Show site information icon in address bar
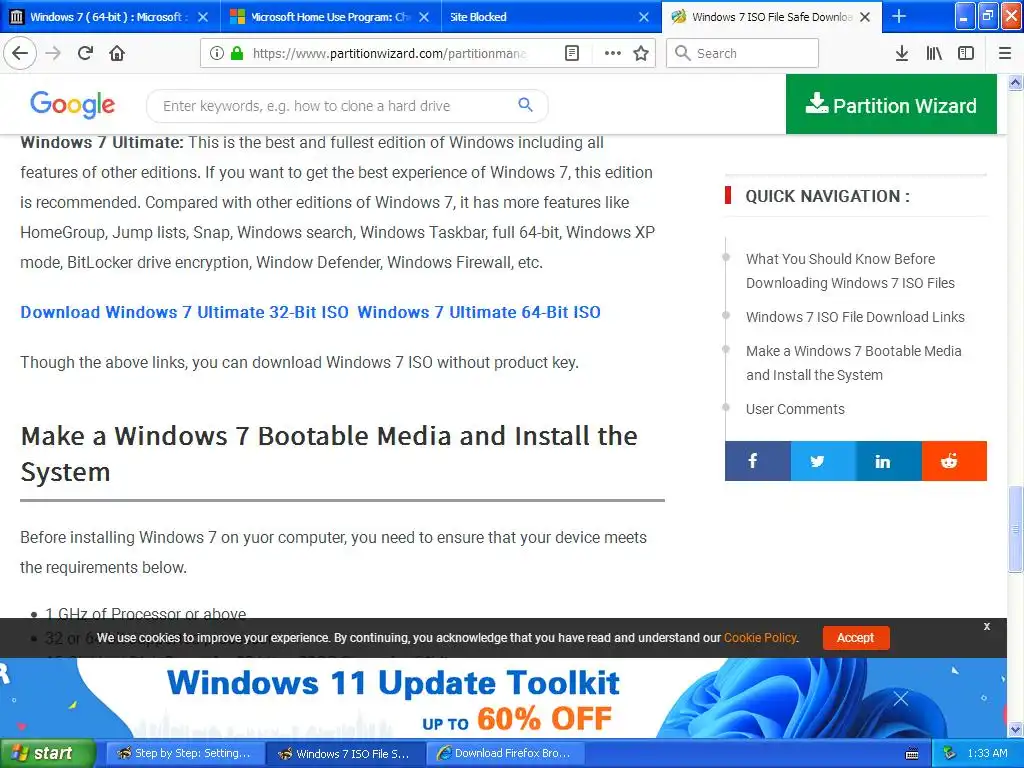This screenshot has width=1024, height=768. [x=217, y=53]
